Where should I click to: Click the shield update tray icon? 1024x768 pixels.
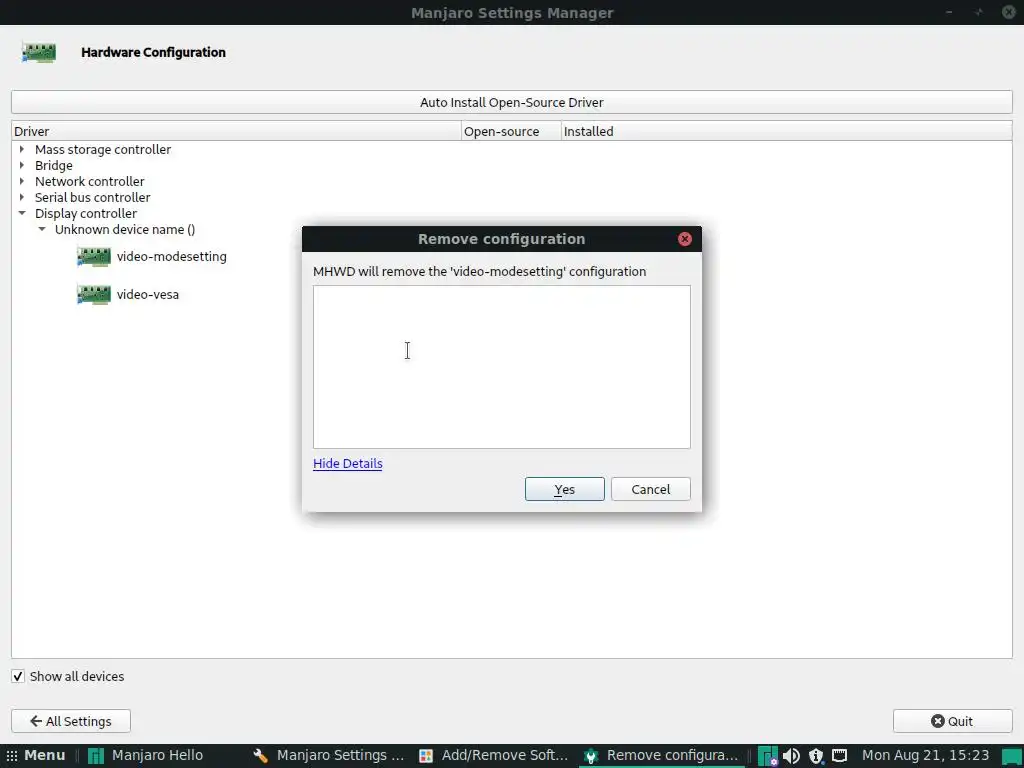(x=816, y=756)
